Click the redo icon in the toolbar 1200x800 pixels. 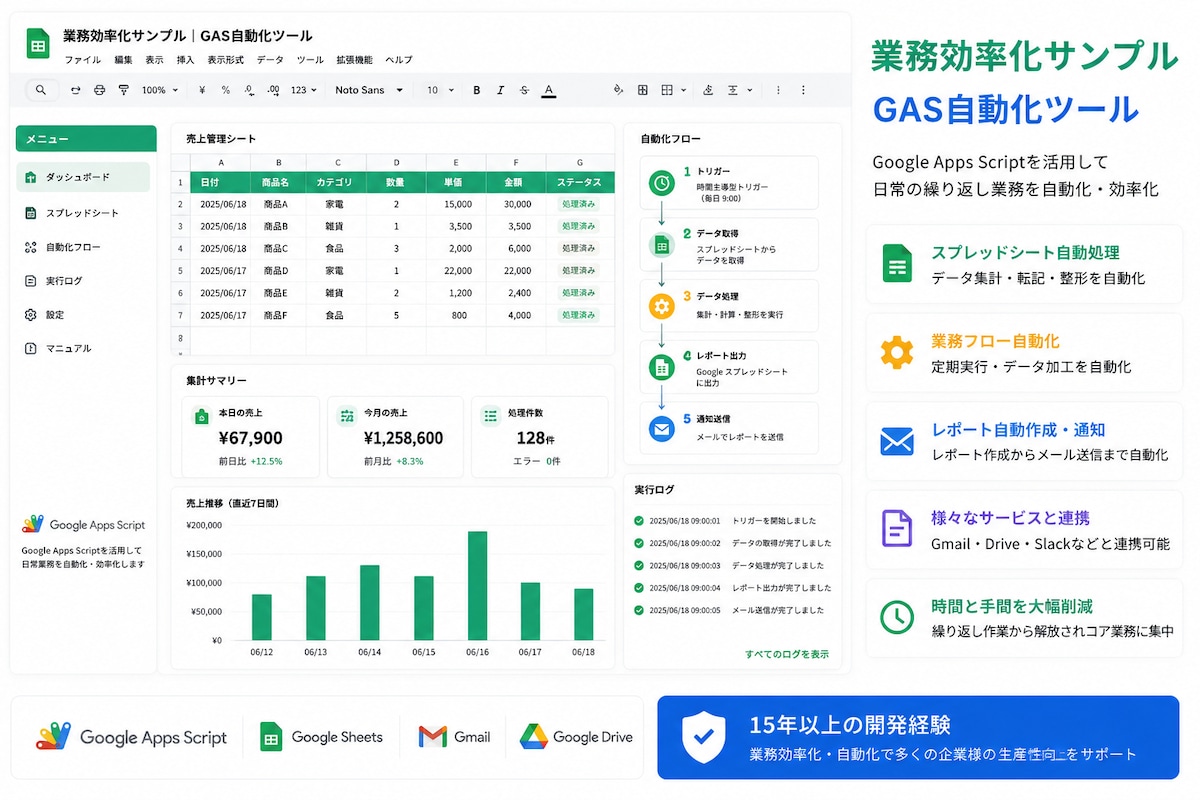coord(76,90)
